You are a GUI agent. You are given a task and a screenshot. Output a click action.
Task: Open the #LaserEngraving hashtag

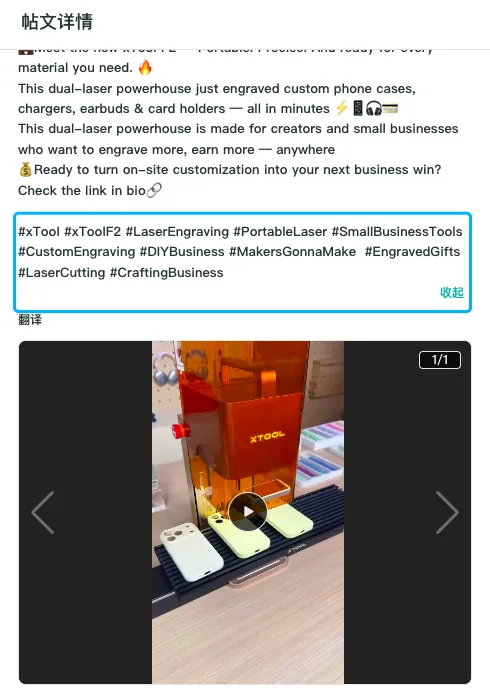tap(177, 232)
